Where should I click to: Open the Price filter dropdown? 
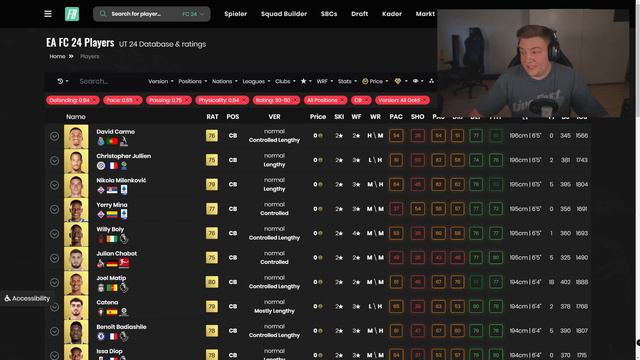point(378,81)
